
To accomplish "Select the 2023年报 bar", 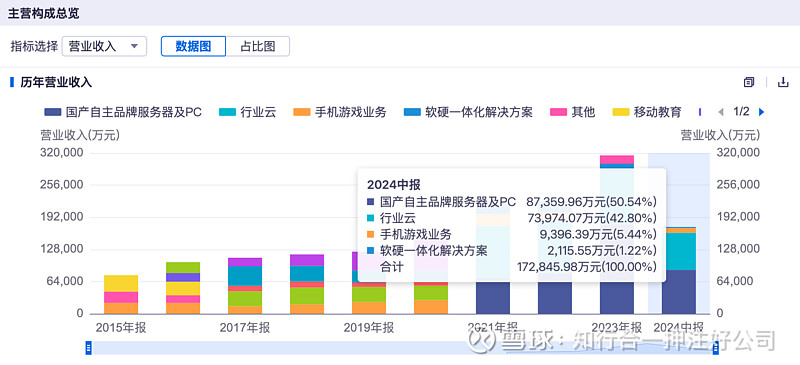I will point(617,234).
